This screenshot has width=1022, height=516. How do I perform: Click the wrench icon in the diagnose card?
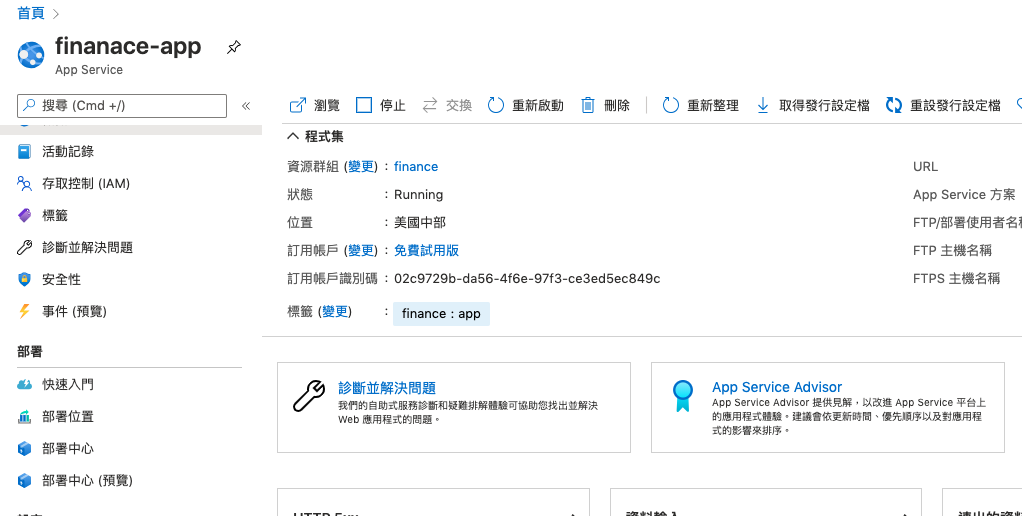coord(308,396)
